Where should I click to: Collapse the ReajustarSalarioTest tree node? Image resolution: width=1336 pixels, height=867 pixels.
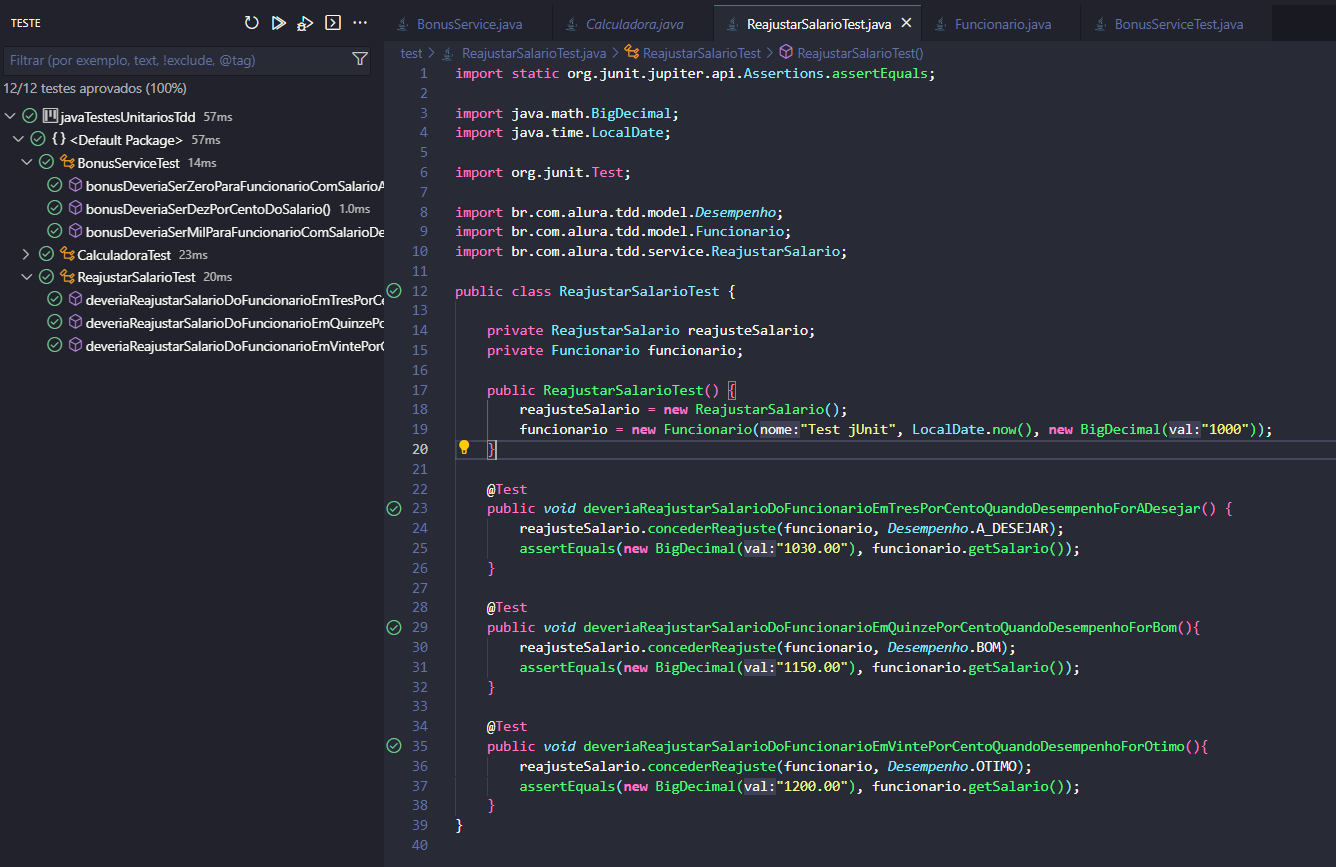pos(26,277)
